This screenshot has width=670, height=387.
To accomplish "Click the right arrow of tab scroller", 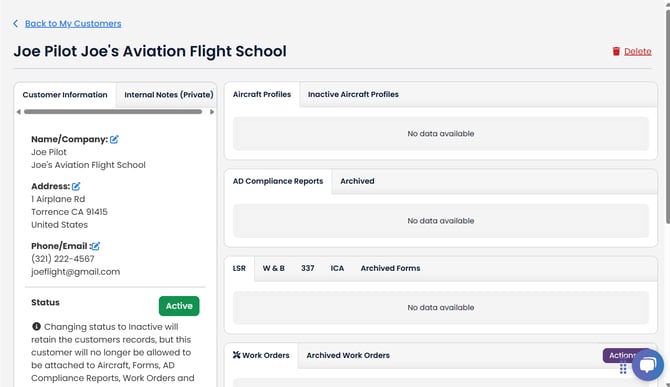I will 212,112.
